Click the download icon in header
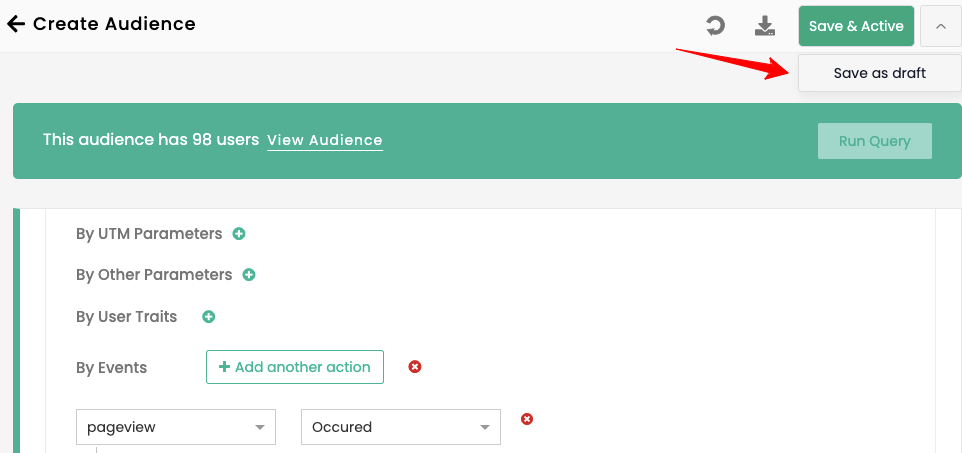This screenshot has height=453, width=962. click(765, 26)
